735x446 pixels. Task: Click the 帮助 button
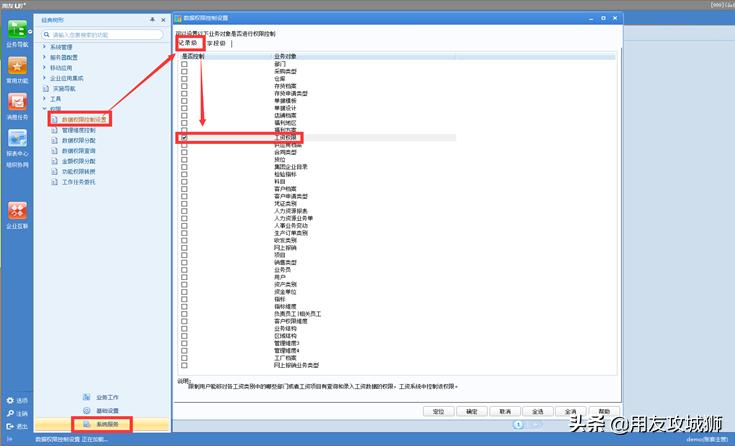pos(604,411)
